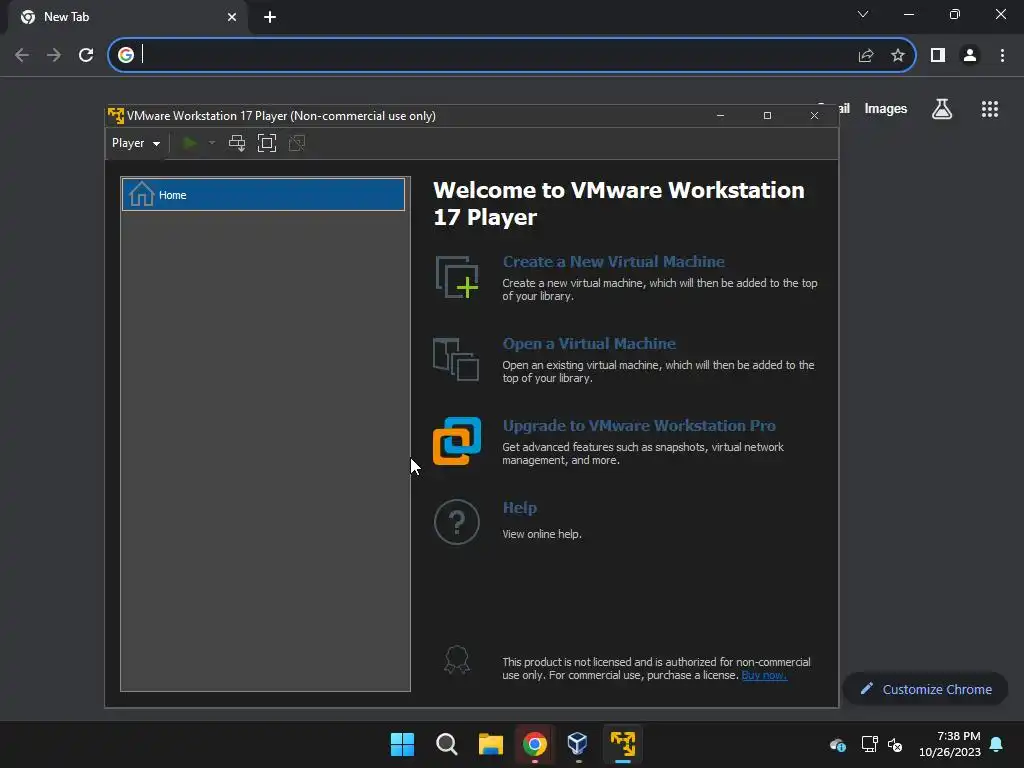Click share this page icon in Chrome
Image resolution: width=1024 pixels, height=768 pixels.
click(866, 56)
